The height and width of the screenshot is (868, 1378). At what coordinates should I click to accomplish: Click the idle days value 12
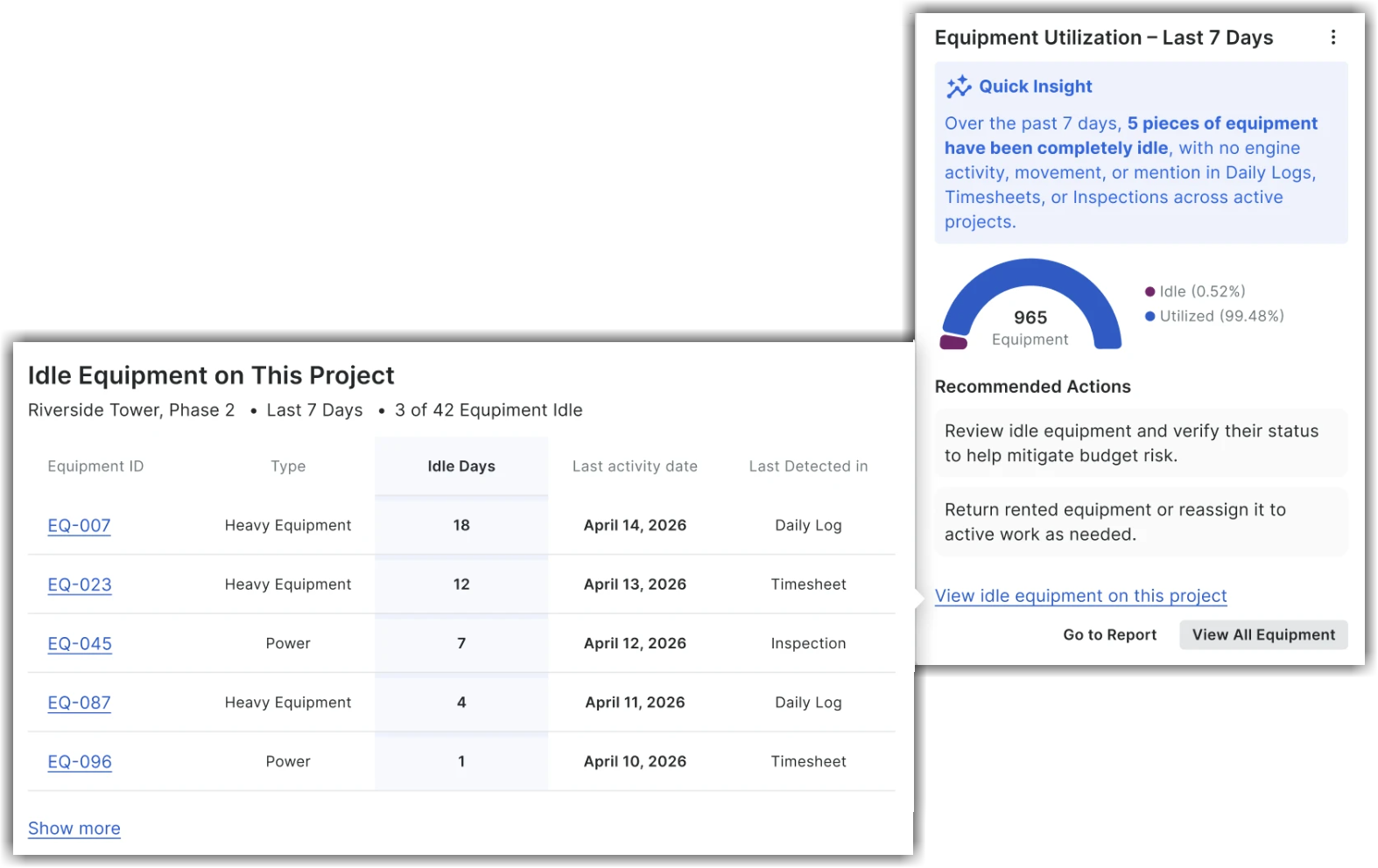[x=461, y=584]
